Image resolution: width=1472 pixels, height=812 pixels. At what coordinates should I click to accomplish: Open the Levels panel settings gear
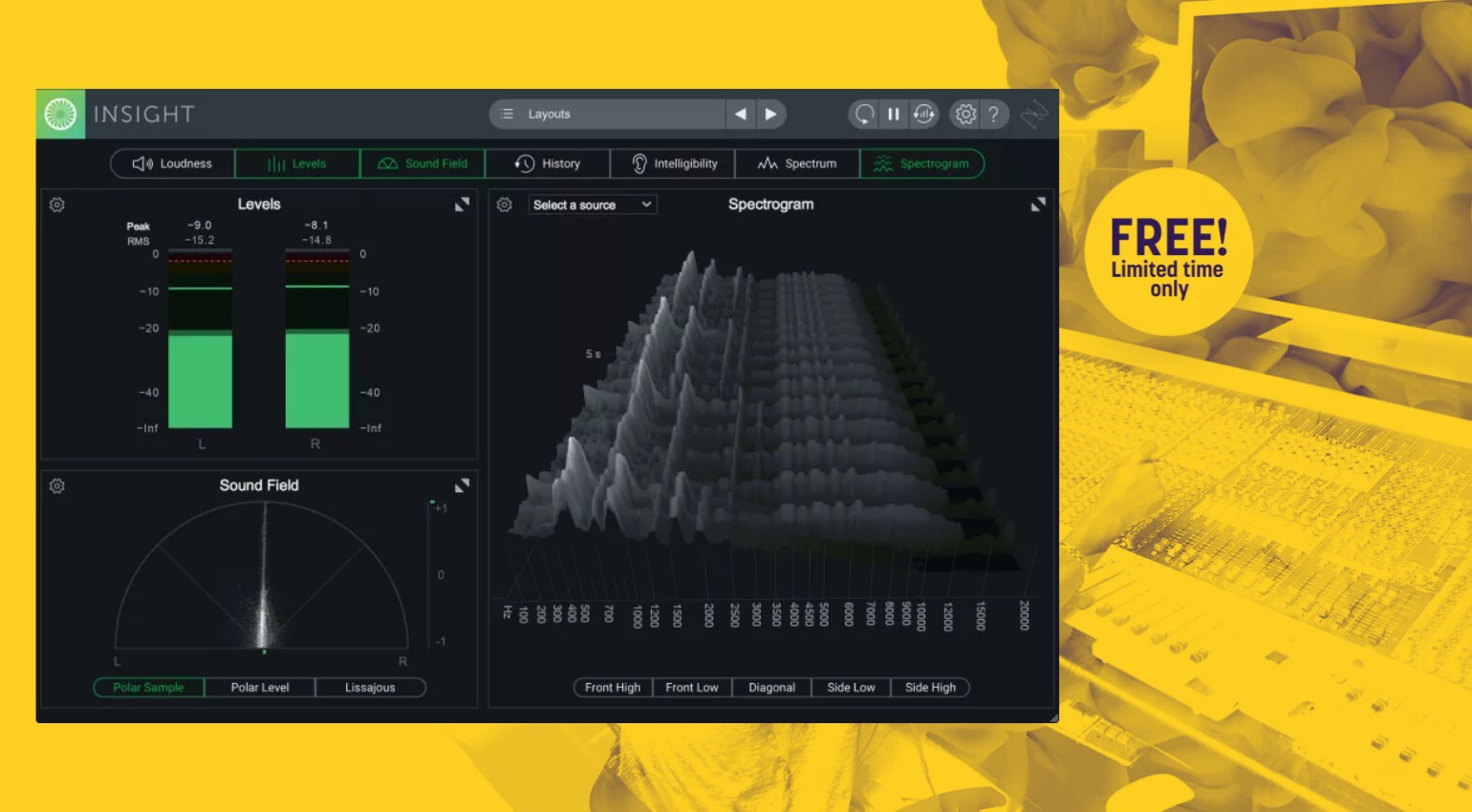tap(56, 204)
